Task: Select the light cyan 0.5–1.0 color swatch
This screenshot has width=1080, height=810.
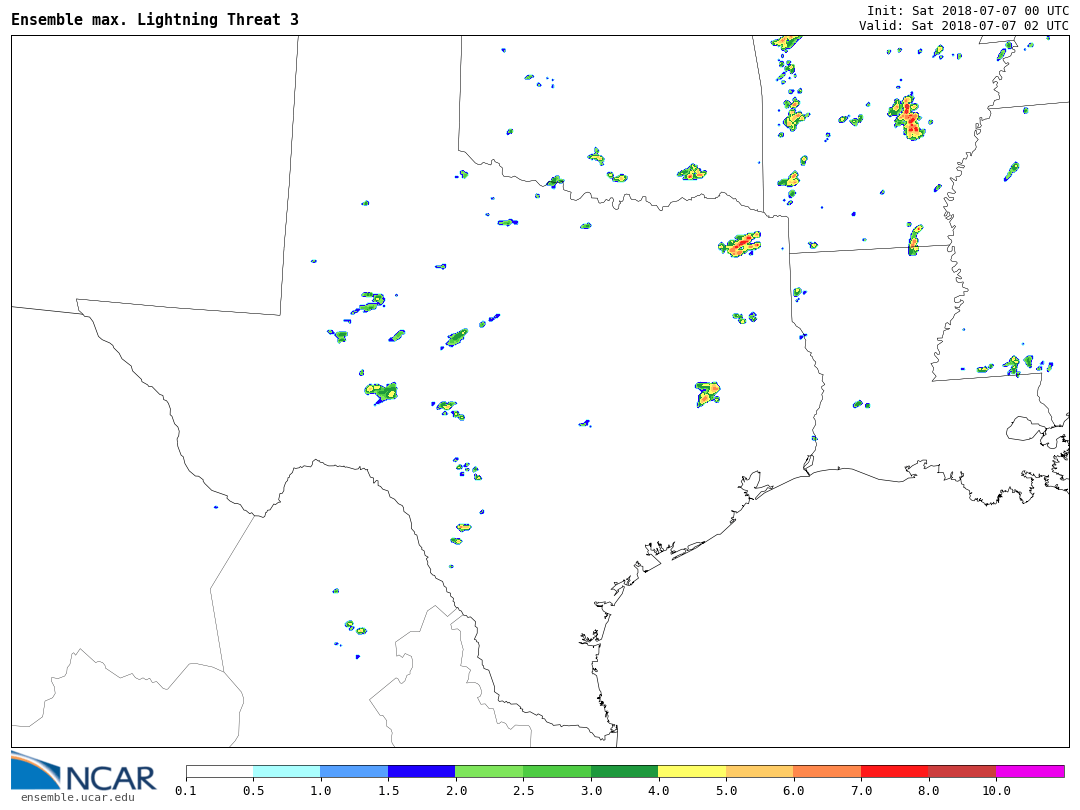Action: click(x=286, y=772)
